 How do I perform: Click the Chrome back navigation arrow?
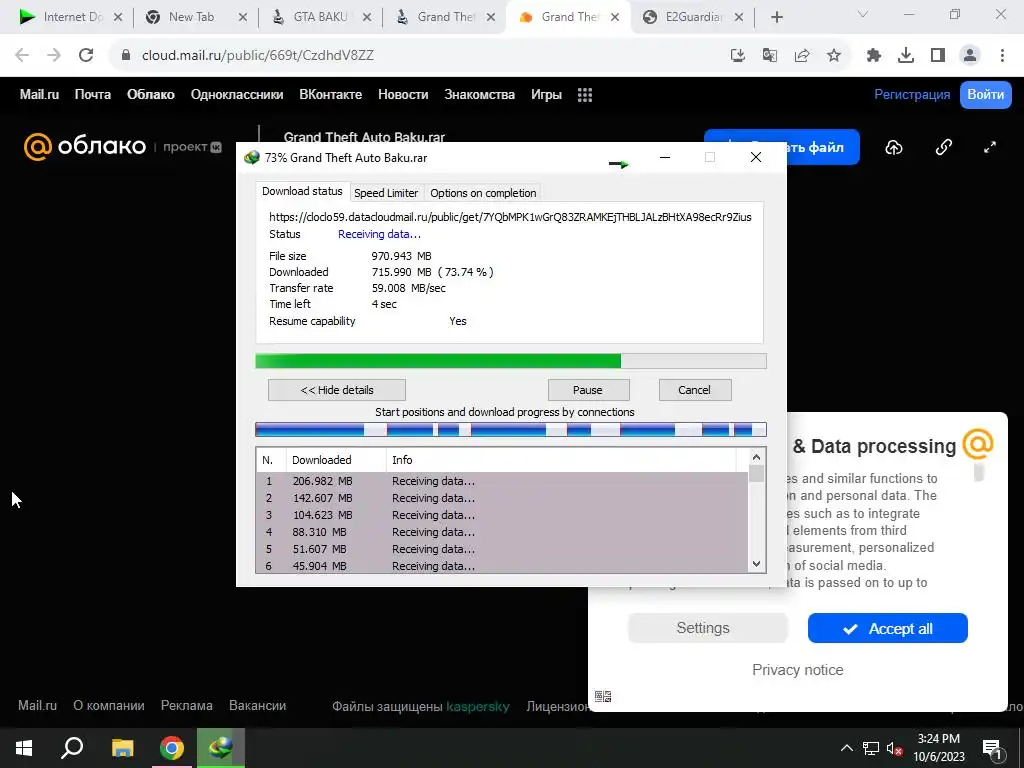click(x=22, y=56)
